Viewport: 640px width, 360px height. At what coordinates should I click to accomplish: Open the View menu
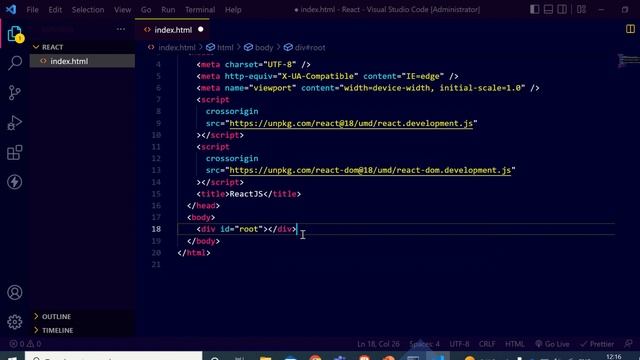pyautogui.click(x=122, y=9)
